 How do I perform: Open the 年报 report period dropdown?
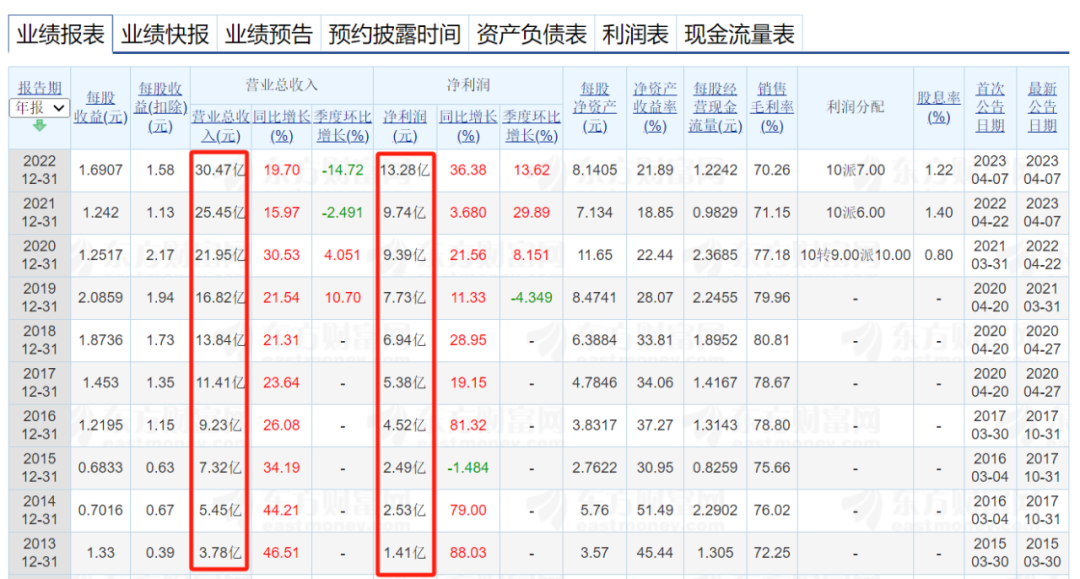[40, 107]
